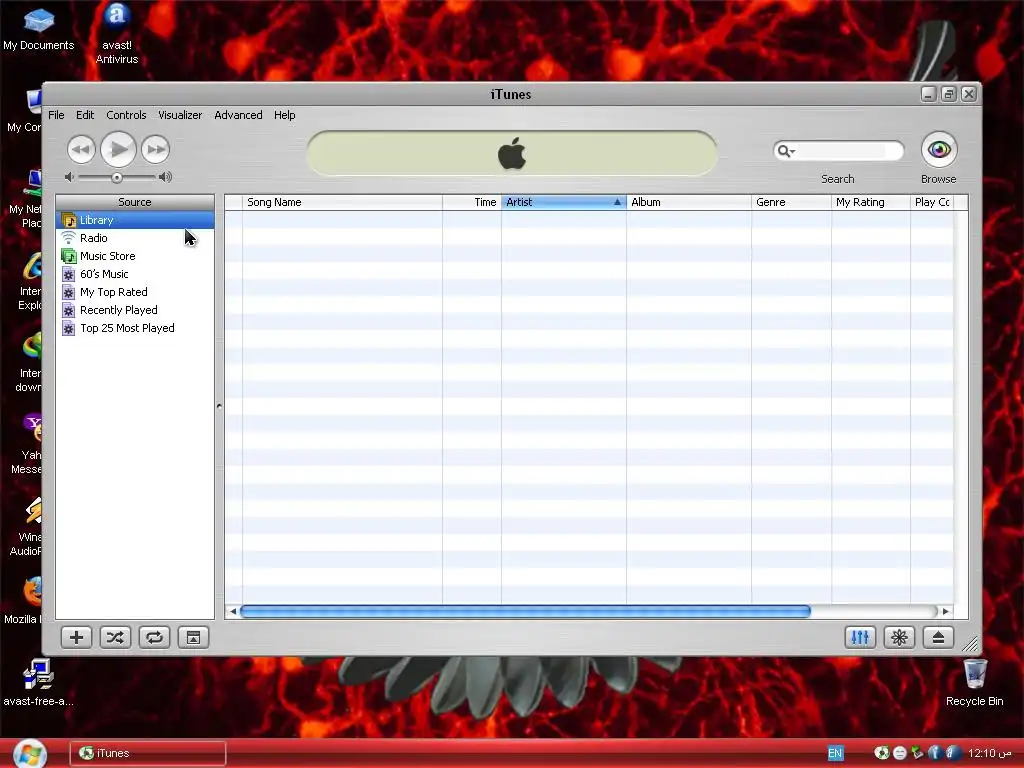Open avast! Antivirus desktop icon

tap(117, 33)
